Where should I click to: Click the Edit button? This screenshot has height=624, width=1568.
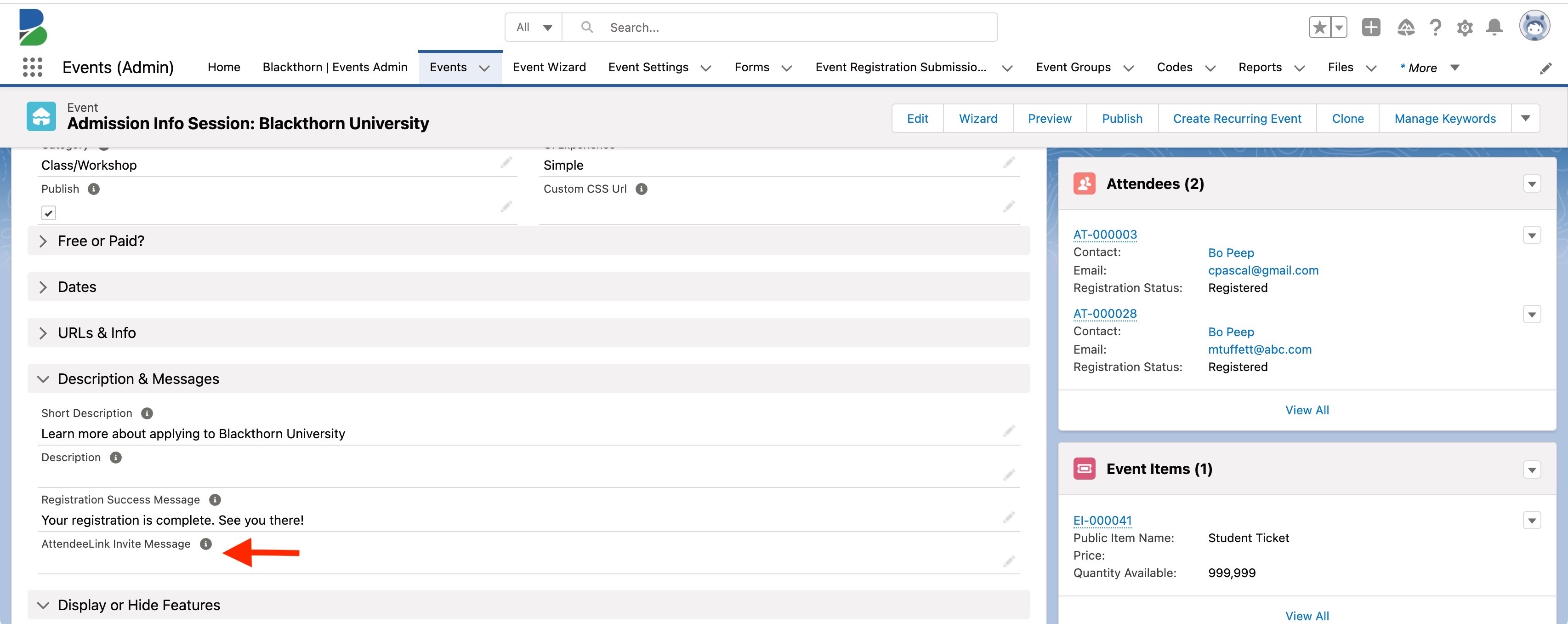[x=917, y=118]
